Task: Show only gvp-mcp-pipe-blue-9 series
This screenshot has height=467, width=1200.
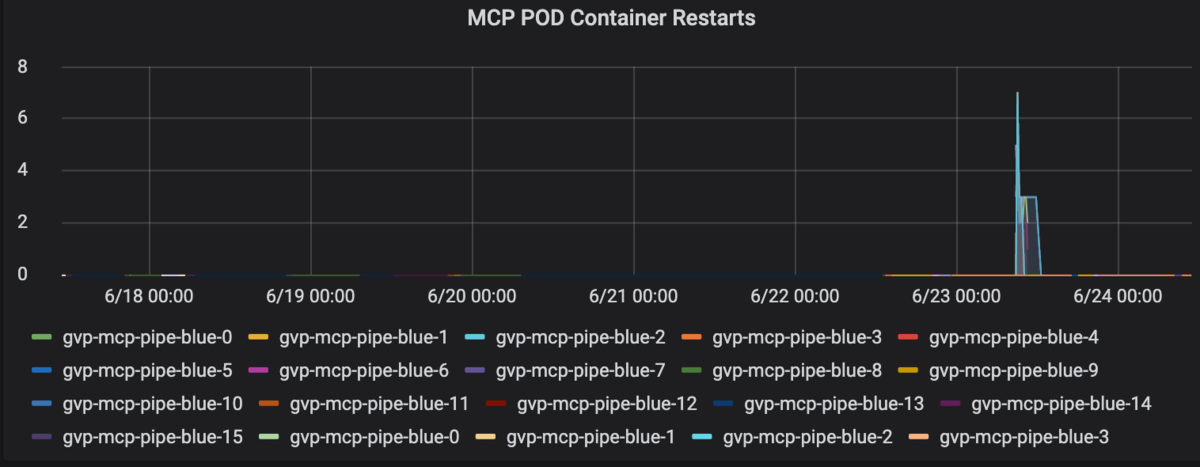Action: click(x=1014, y=372)
